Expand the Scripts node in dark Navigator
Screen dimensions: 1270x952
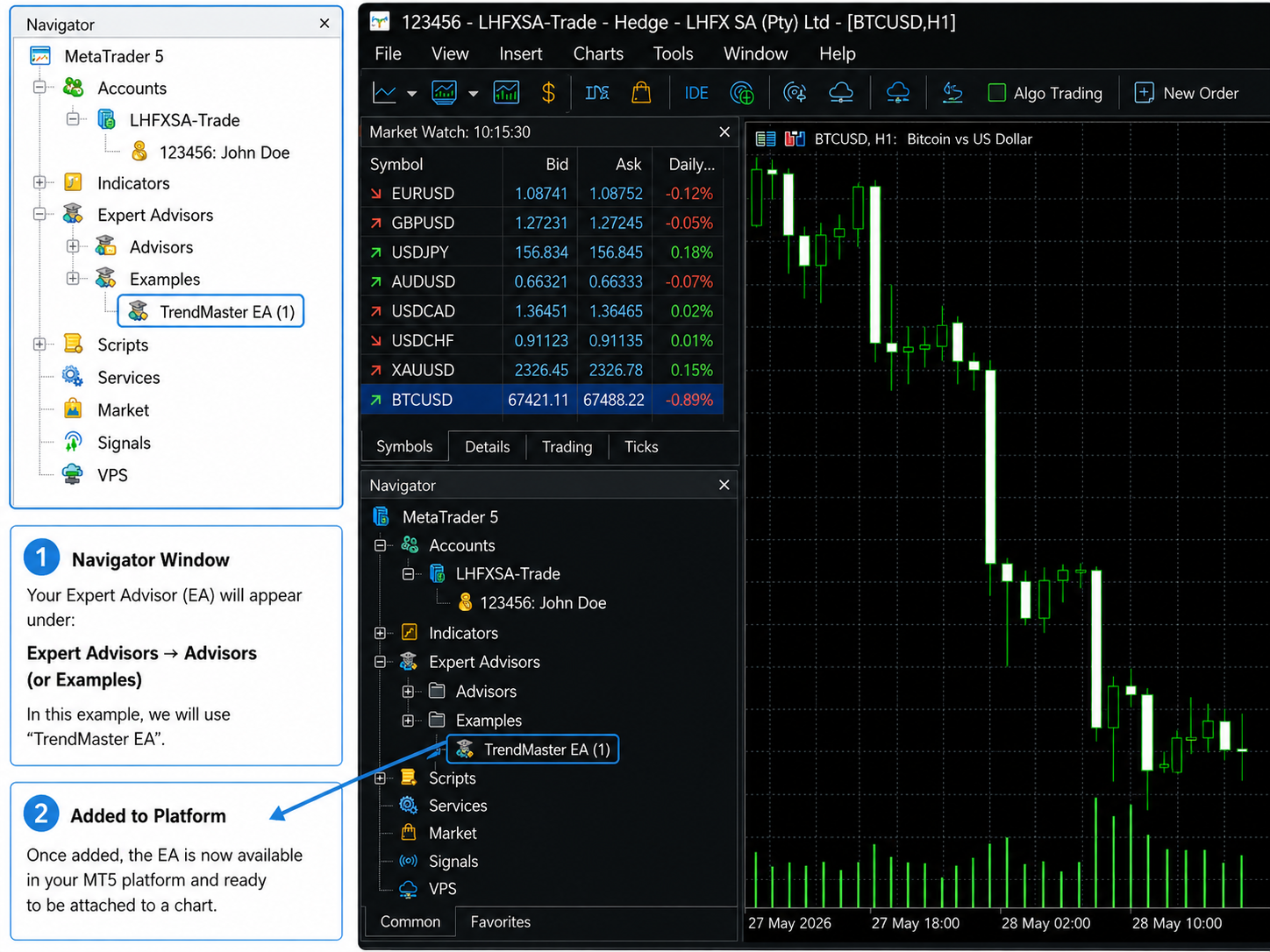[380, 778]
